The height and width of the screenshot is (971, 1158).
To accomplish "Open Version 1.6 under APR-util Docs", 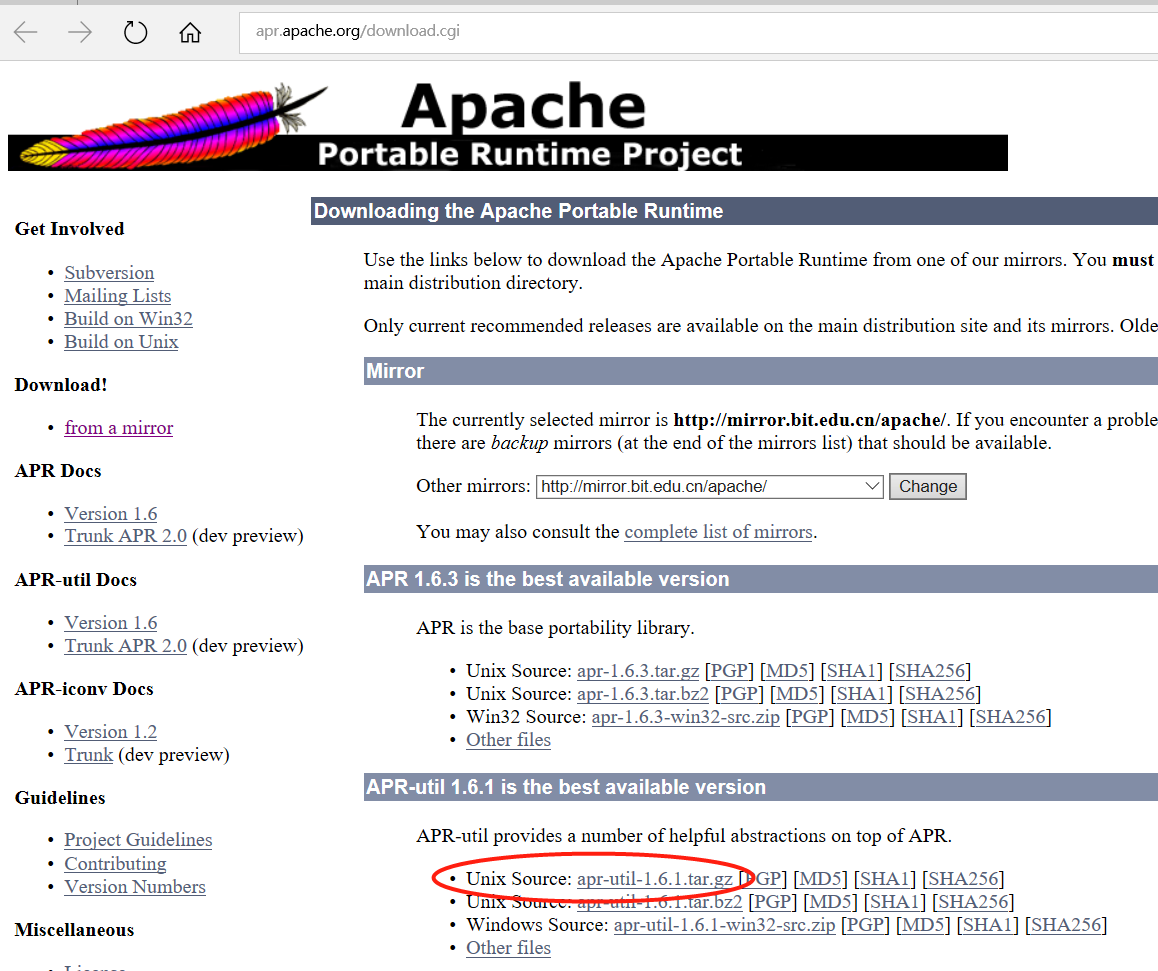I will coord(111,622).
